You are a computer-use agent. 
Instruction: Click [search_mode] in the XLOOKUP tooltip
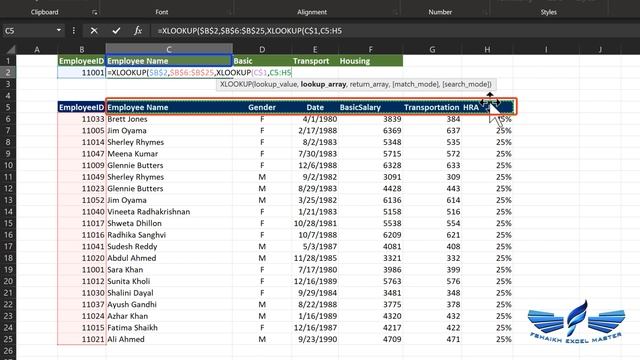[x=467, y=84]
